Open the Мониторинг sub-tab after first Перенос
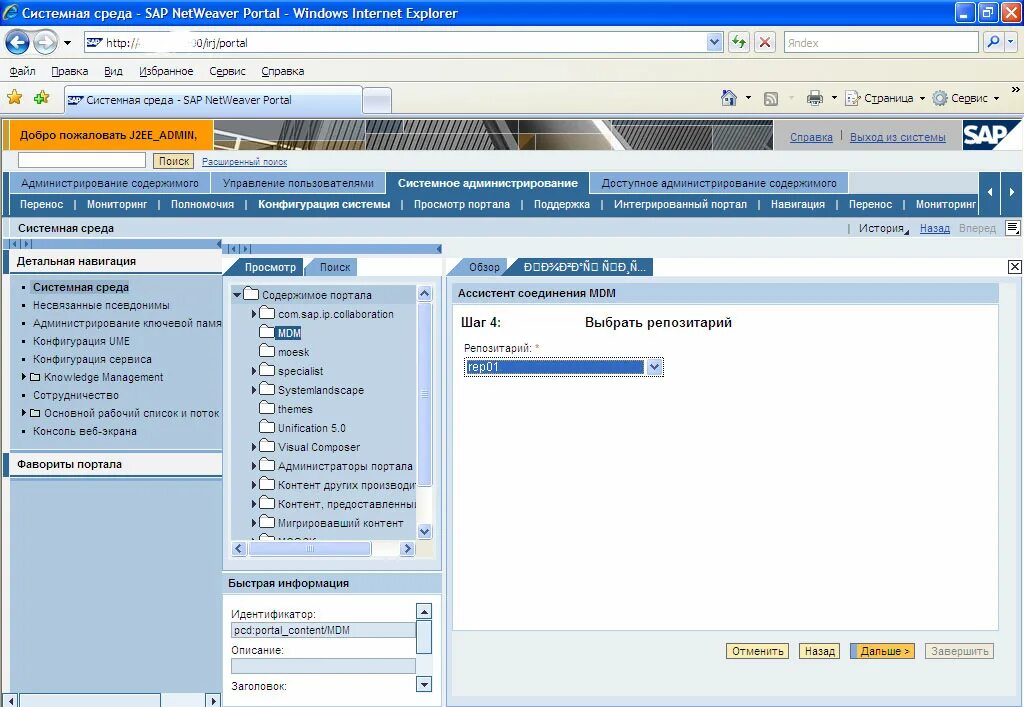Screen dimensions: 1024x707 (117, 204)
